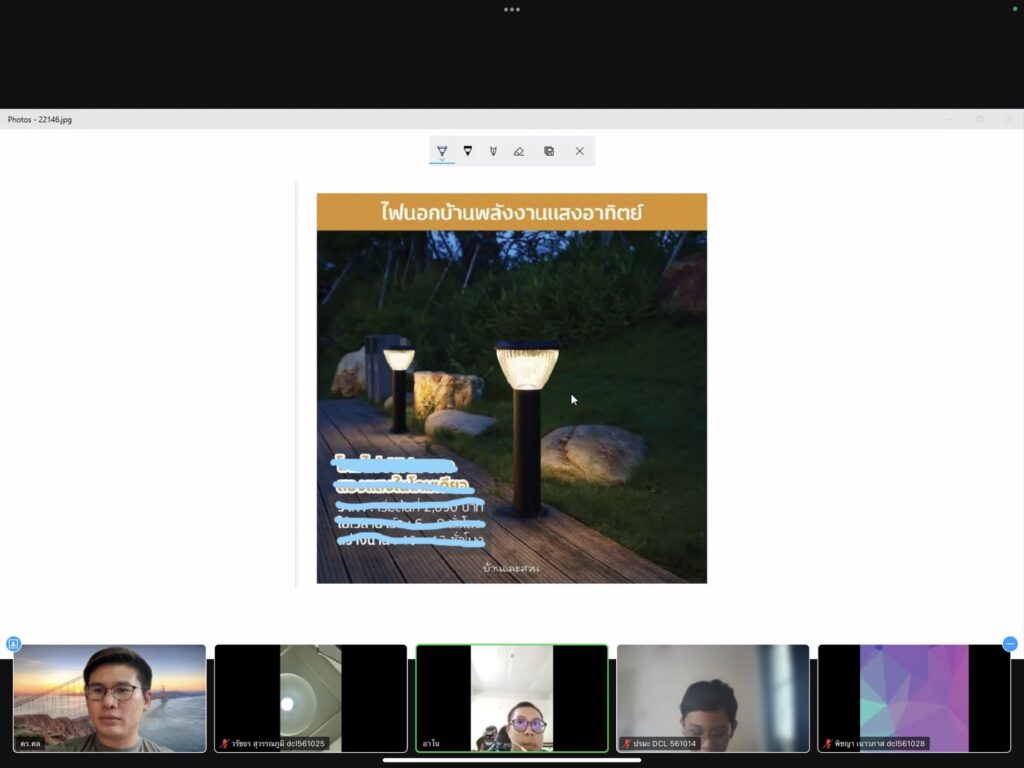Close the drawing toolbar with X
Viewport: 1024px width, 768px height.
point(579,151)
